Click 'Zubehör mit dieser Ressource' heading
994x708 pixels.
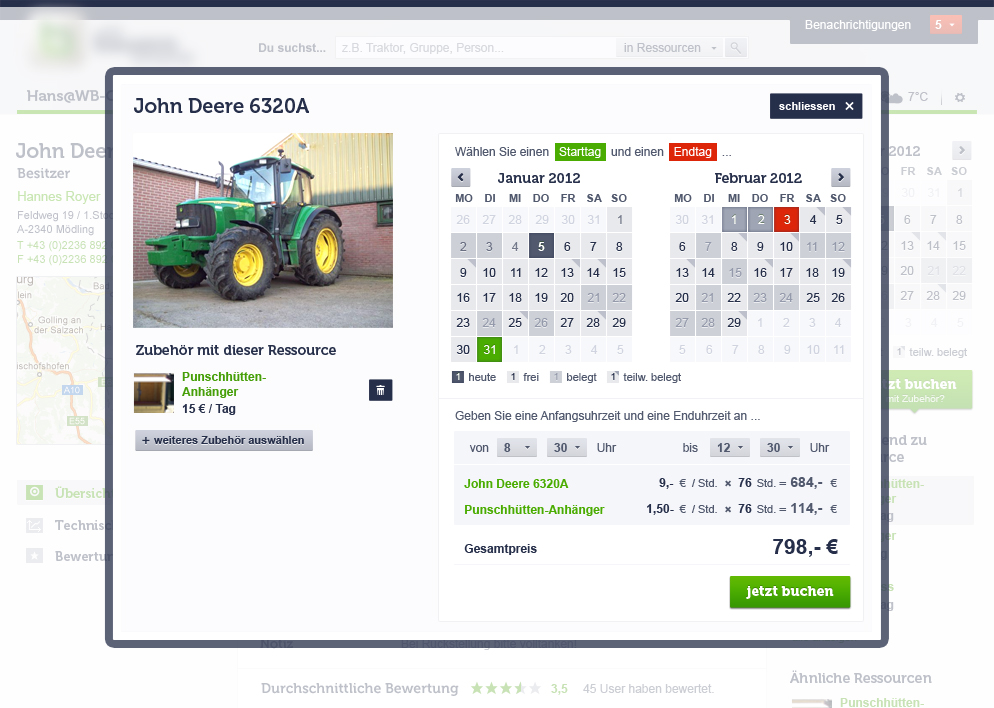pos(236,350)
